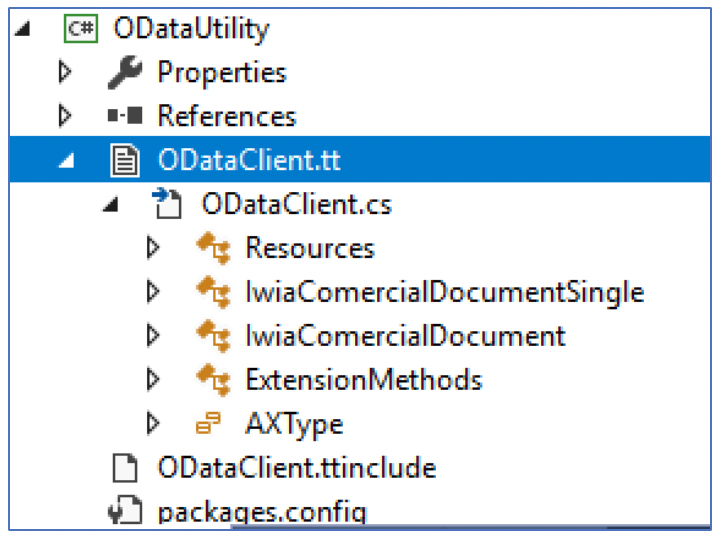
Task: Click the wrench icon next to Properties
Action: pos(124,72)
